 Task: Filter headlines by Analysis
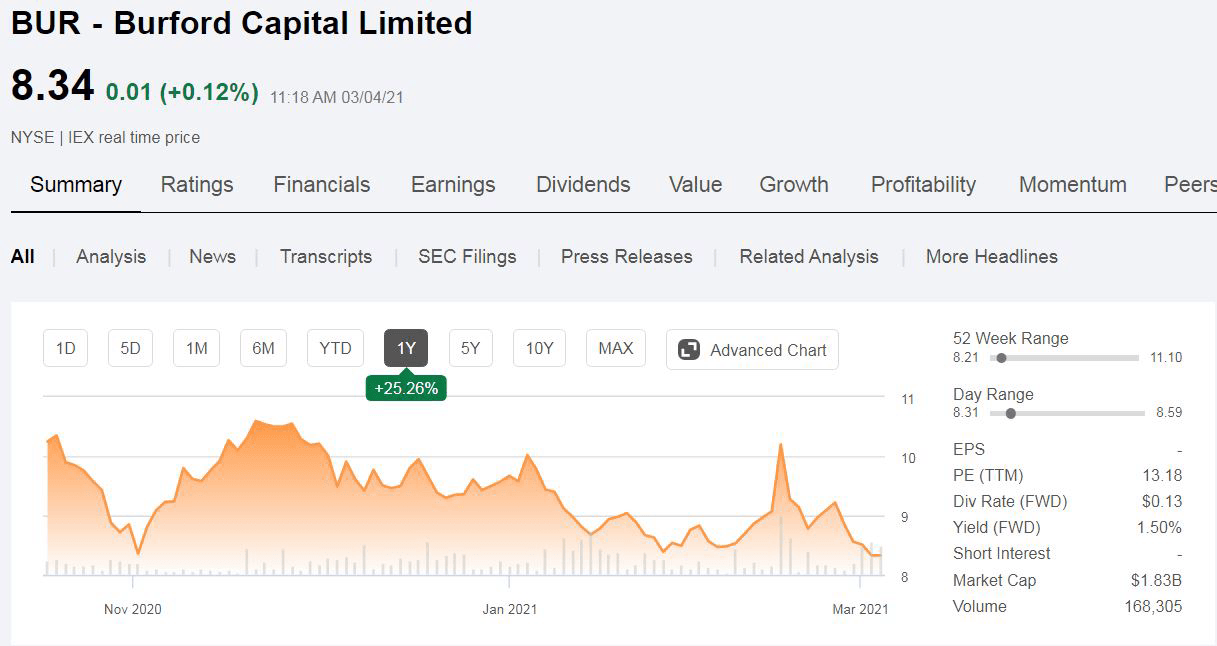click(111, 257)
